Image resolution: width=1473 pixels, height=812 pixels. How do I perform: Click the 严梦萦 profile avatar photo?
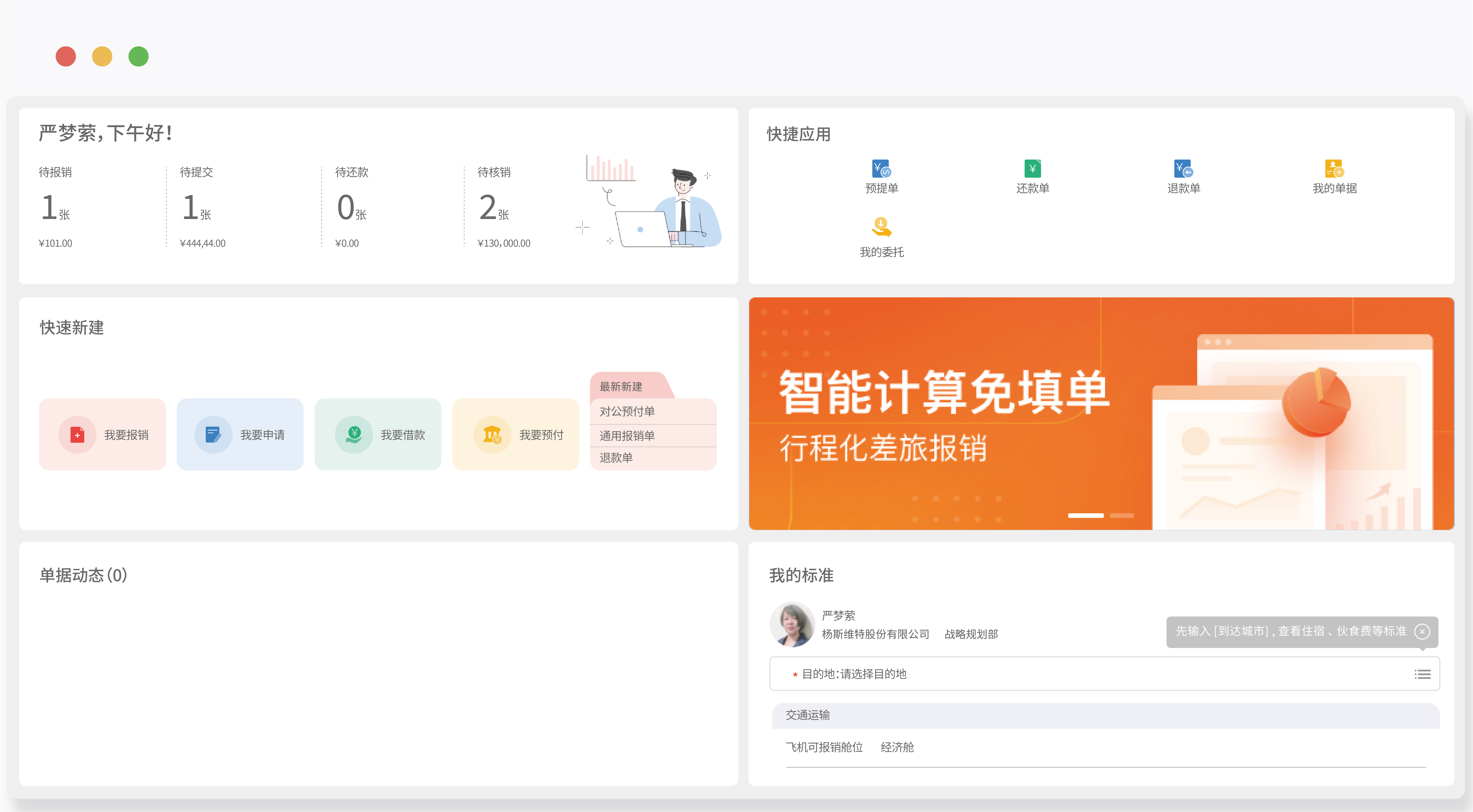click(x=793, y=625)
